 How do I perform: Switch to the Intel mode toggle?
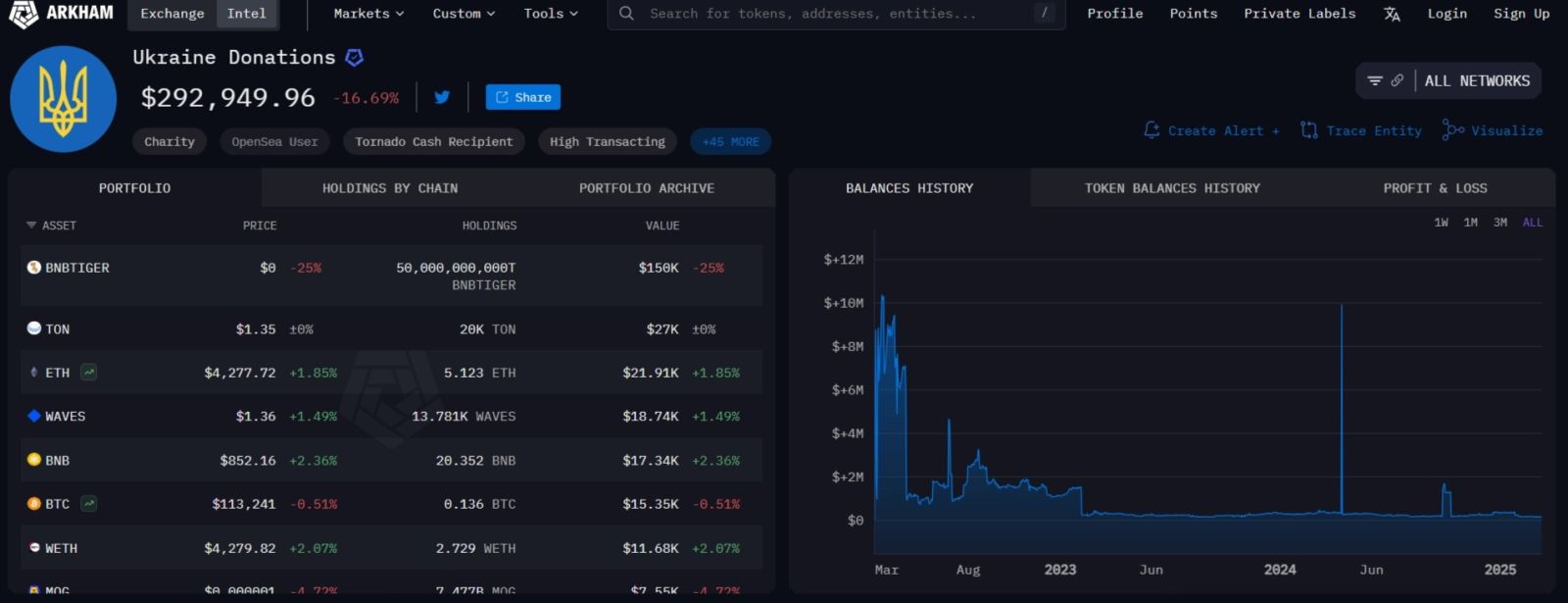[246, 14]
